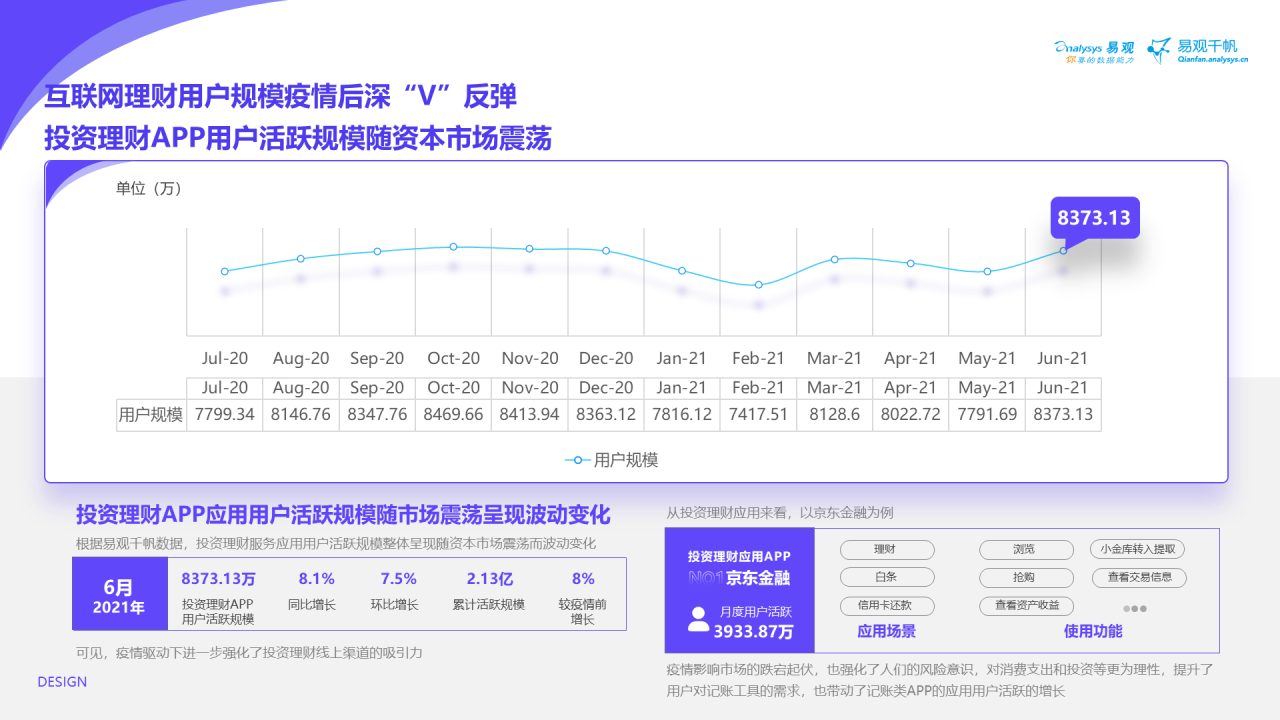
Task: Click the 查看交易信息 pill
Action: tap(1138, 577)
